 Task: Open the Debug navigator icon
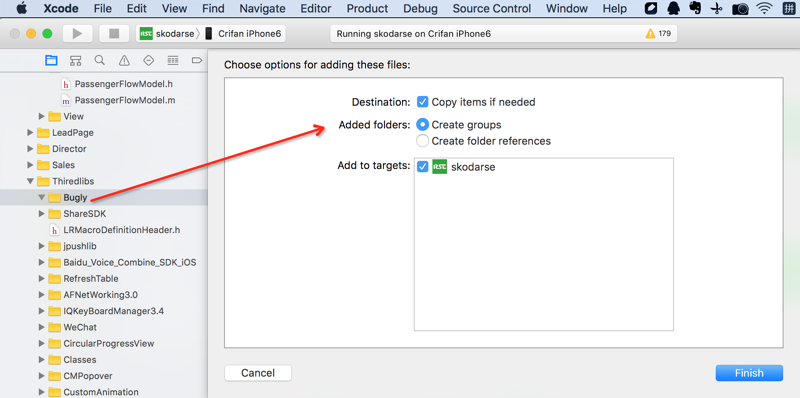(x=173, y=61)
